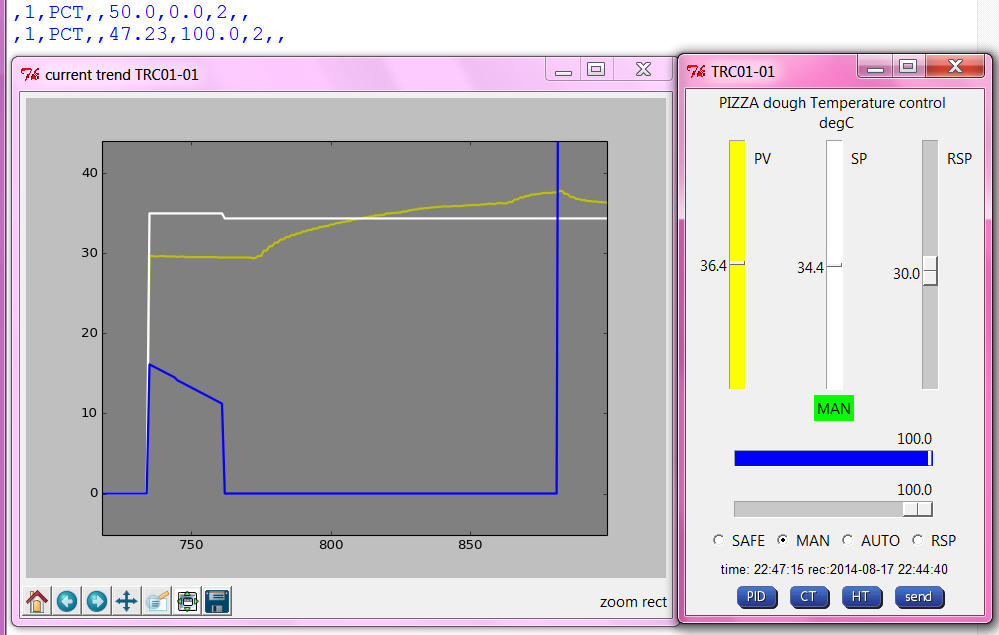Go back to previous plot view

[67, 601]
